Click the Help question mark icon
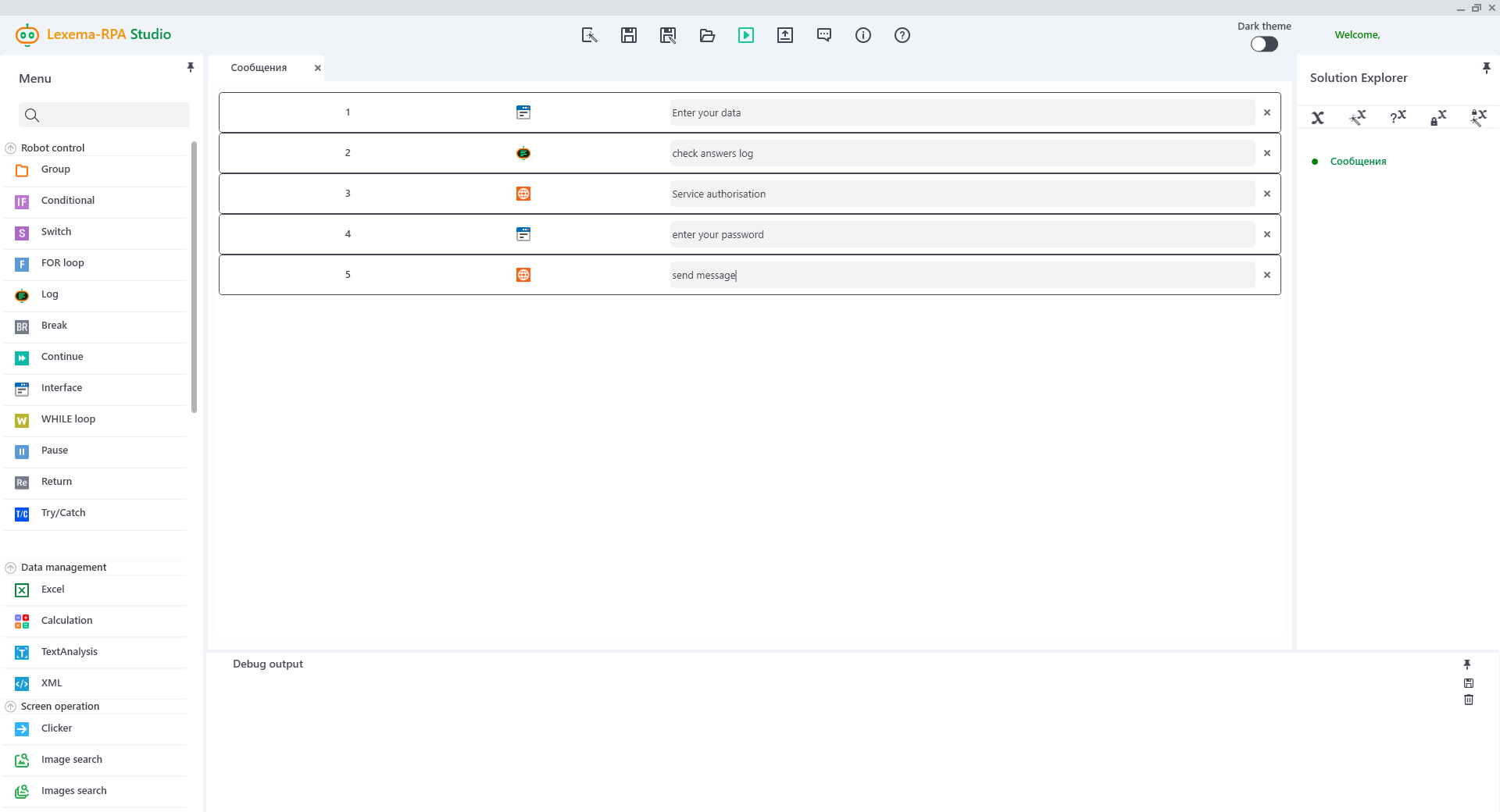The height and width of the screenshot is (812, 1500). point(902,35)
